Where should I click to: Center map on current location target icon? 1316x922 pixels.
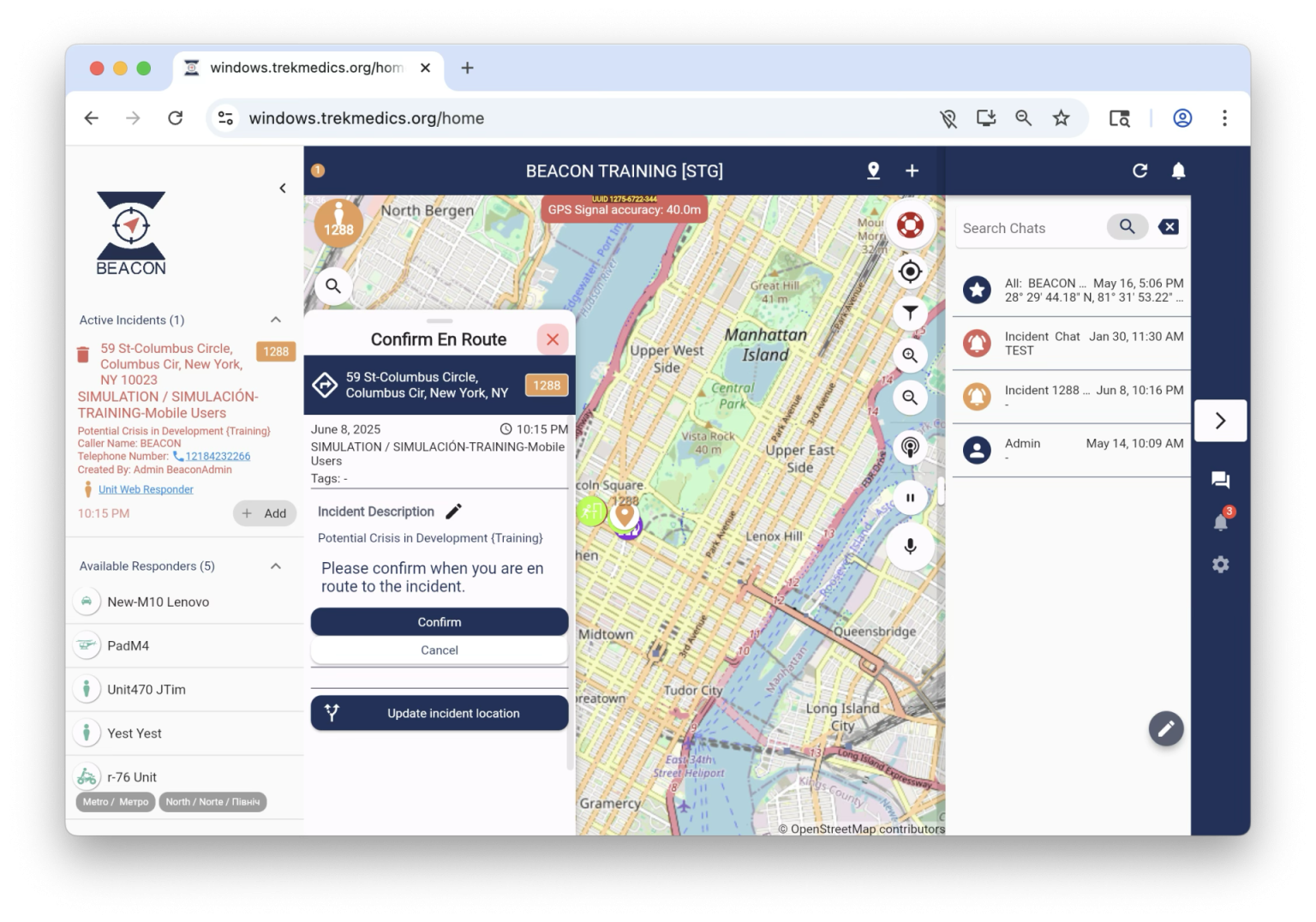click(910, 272)
